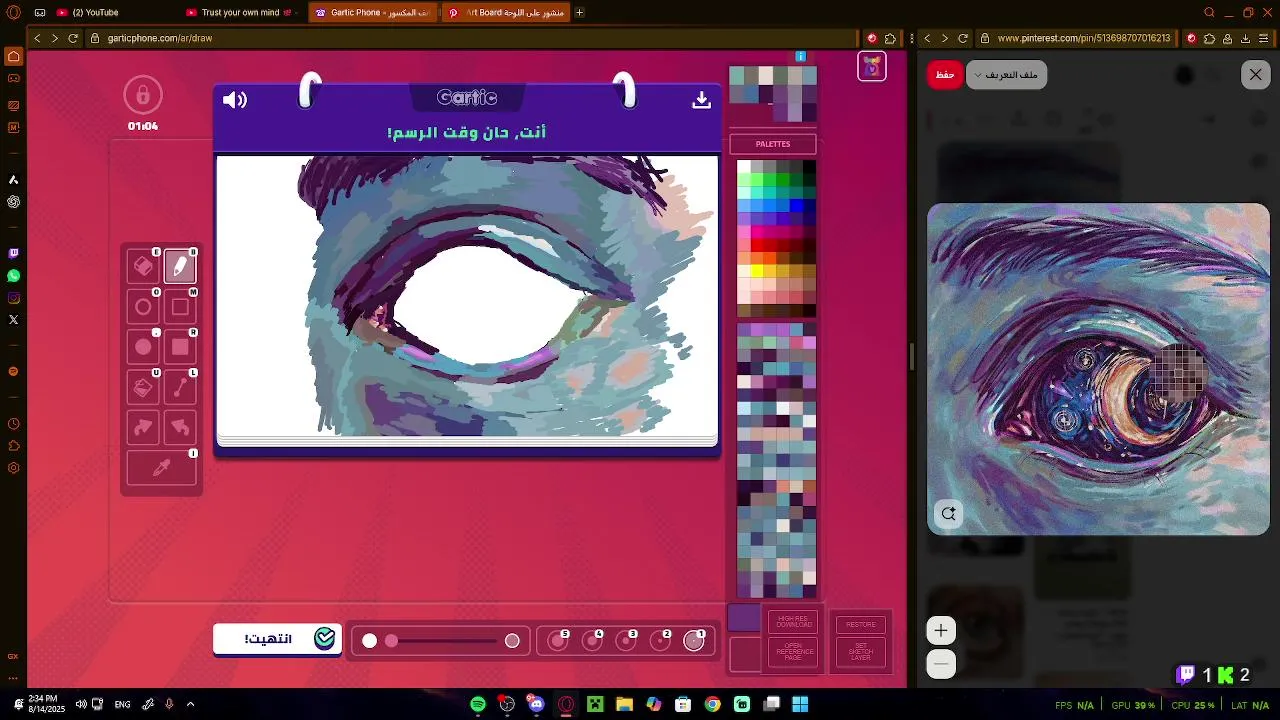
Task: Switch to Pinterest Art Board tab
Action: pyautogui.click(x=506, y=13)
